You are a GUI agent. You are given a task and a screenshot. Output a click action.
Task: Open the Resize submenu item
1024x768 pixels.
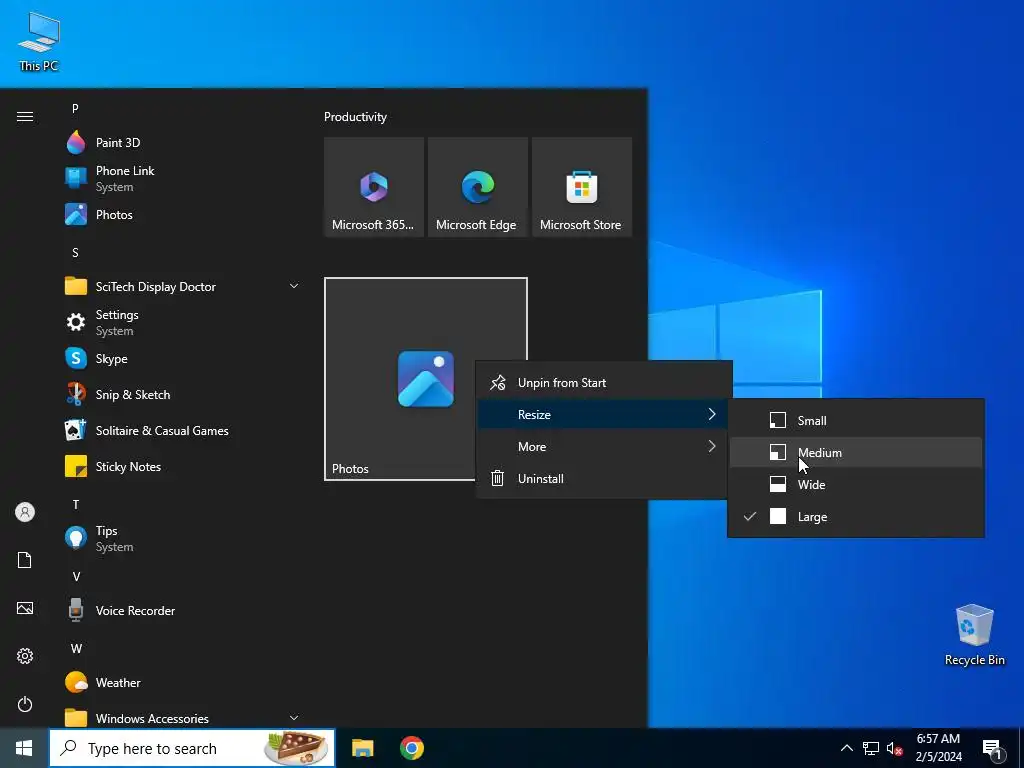click(x=604, y=415)
